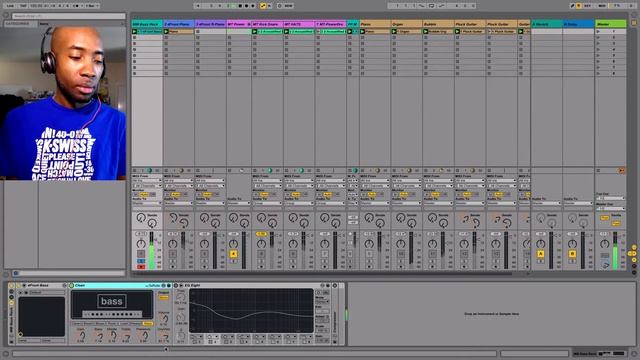Open EQ Eight Mode dropdown
This screenshot has height=360, width=640.
point(322,302)
